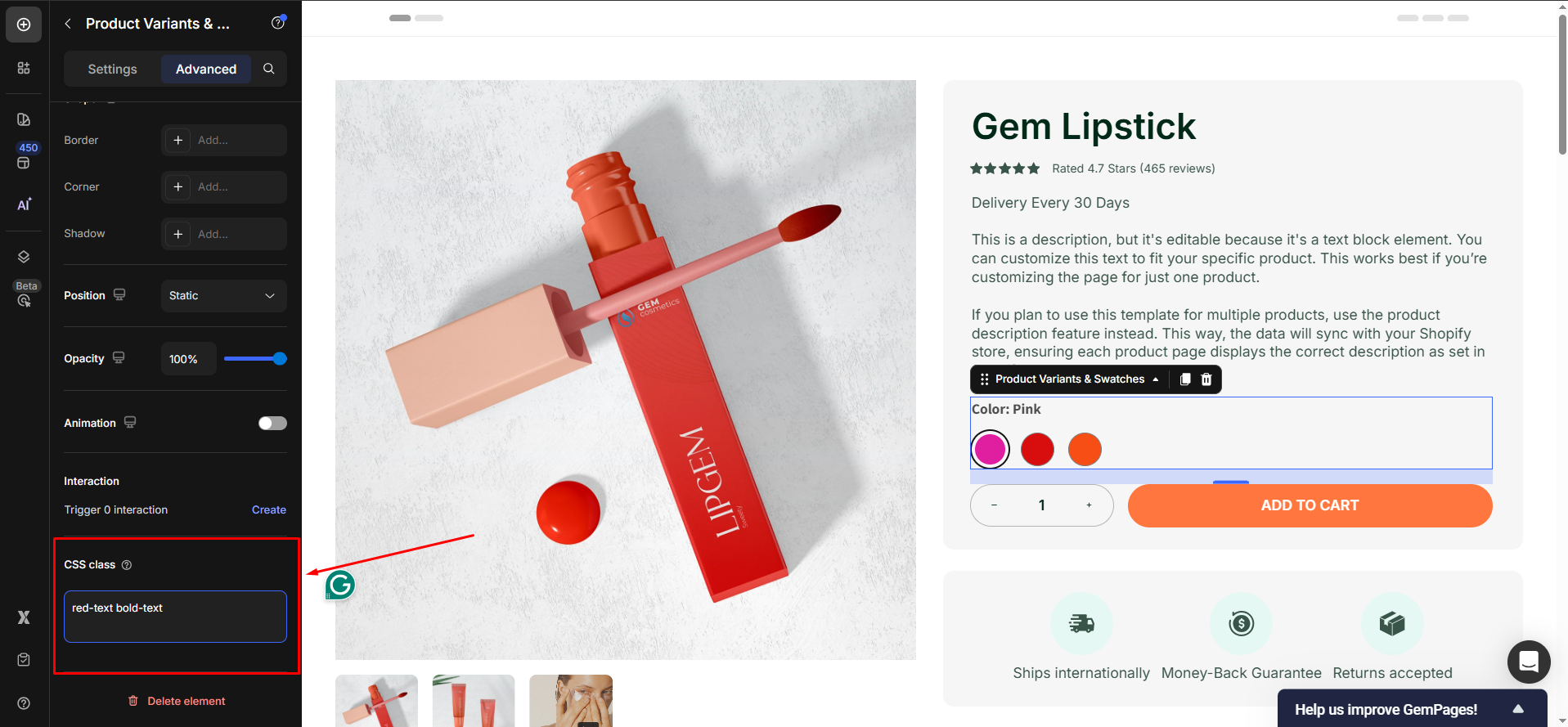Duplicate the Product Variants & Swatches element
The image size is (1568, 727).
point(1185,379)
